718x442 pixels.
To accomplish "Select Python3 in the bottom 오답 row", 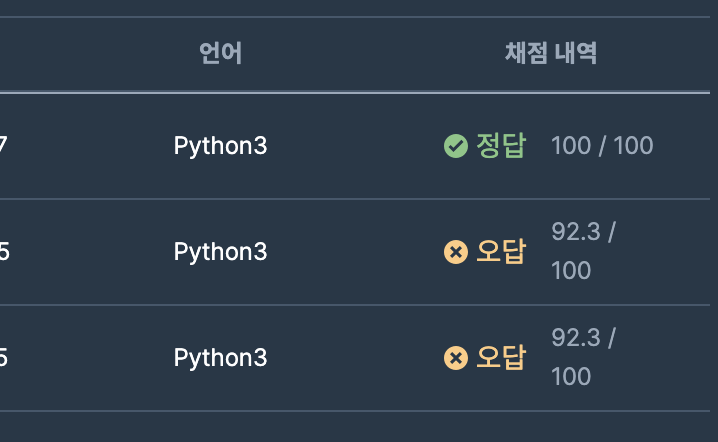I will point(220,358).
